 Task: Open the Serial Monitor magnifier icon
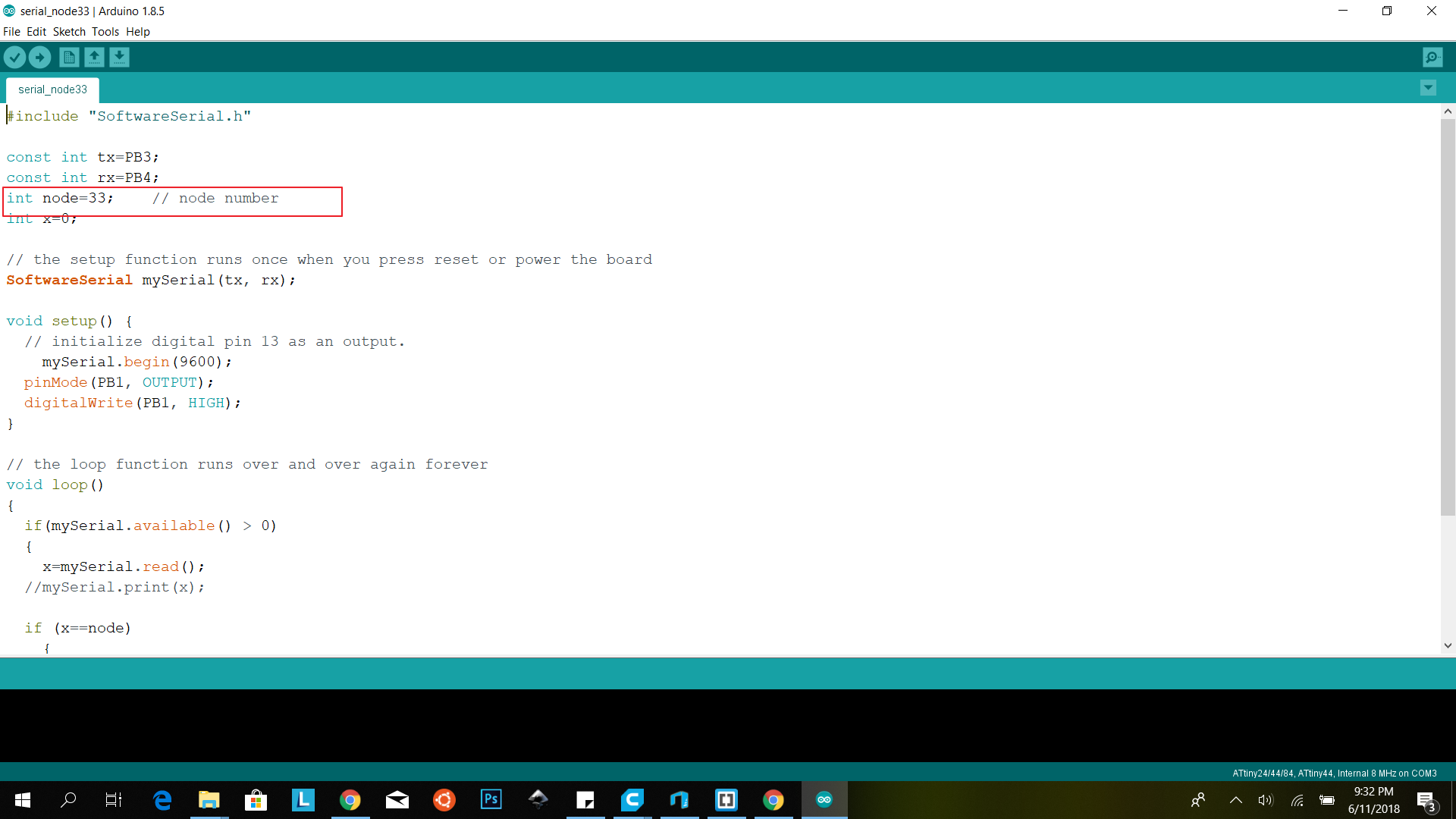click(x=1432, y=57)
